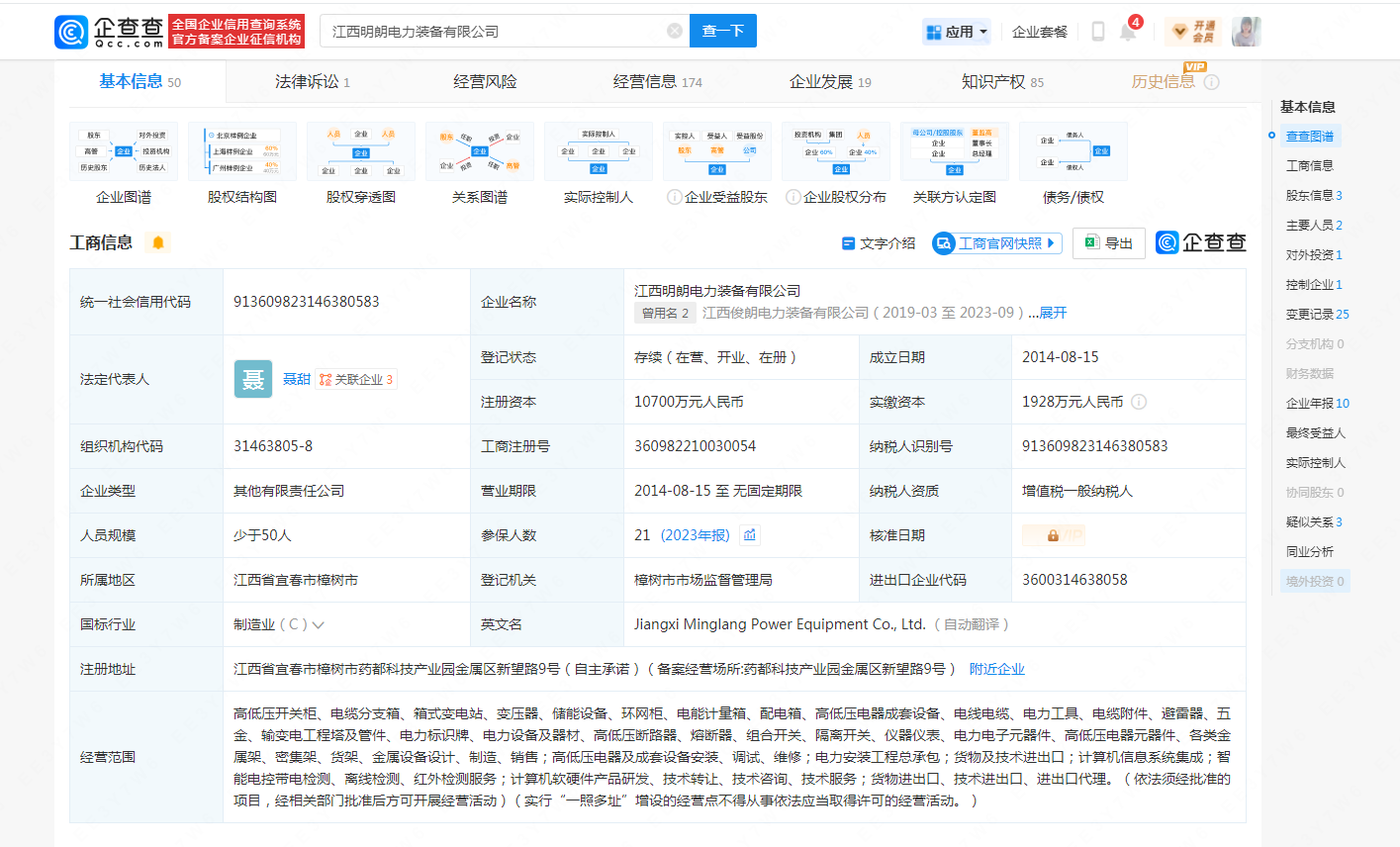The height and width of the screenshot is (847, 1400).
Task: Click the mobile phone icon
Action: tap(1097, 32)
